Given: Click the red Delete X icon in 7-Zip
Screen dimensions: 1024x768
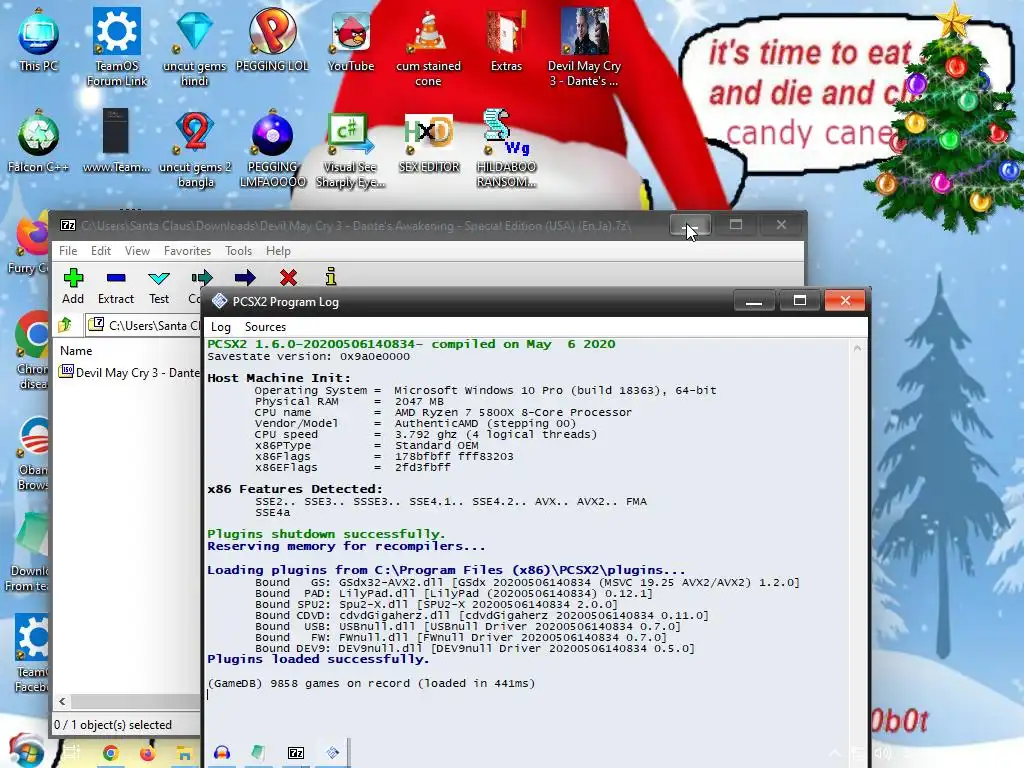Looking at the screenshot, I should click(x=288, y=278).
